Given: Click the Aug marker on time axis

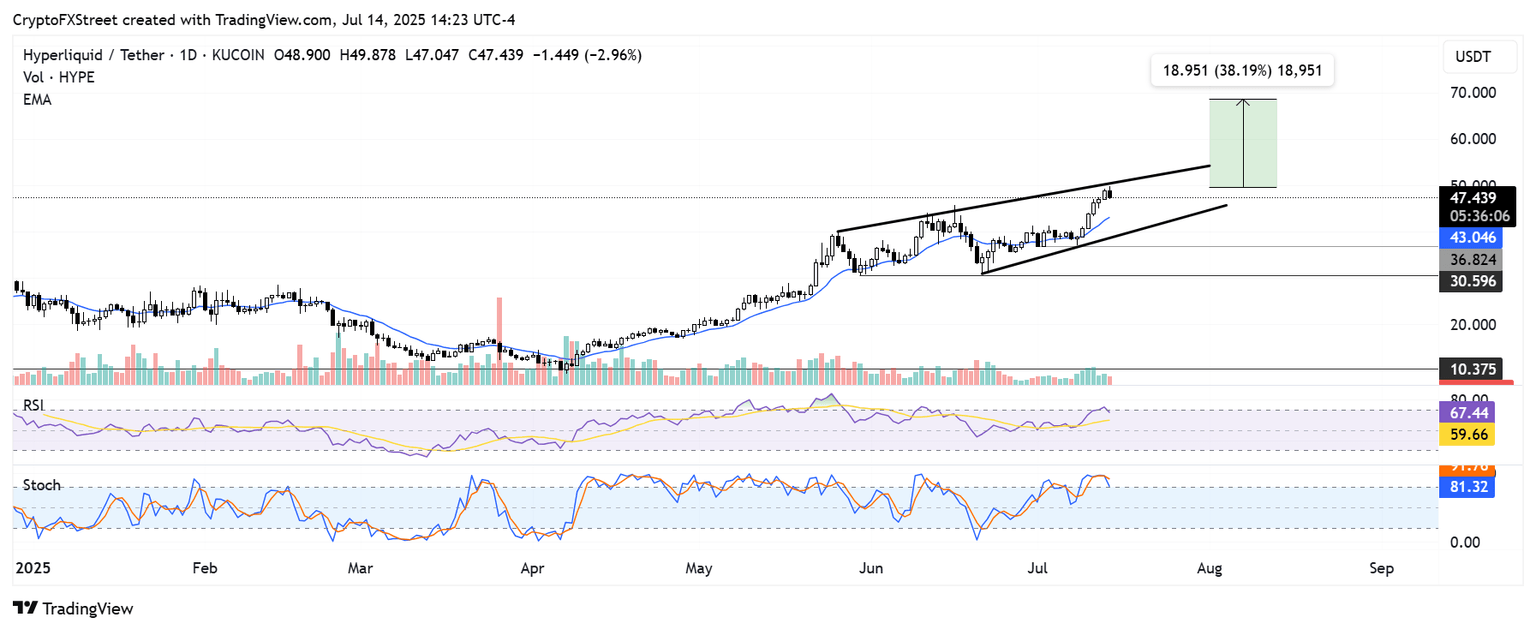Looking at the screenshot, I should click(1209, 569).
